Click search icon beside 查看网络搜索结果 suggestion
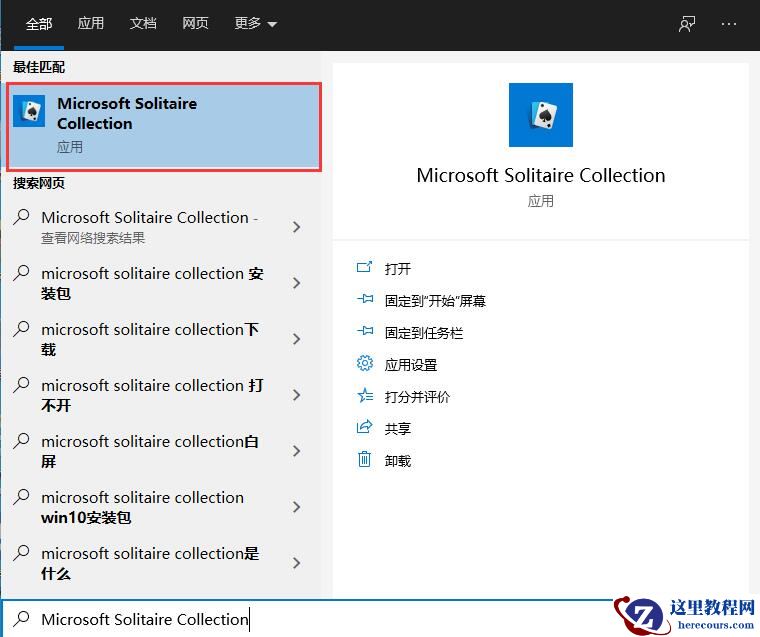 21,217
